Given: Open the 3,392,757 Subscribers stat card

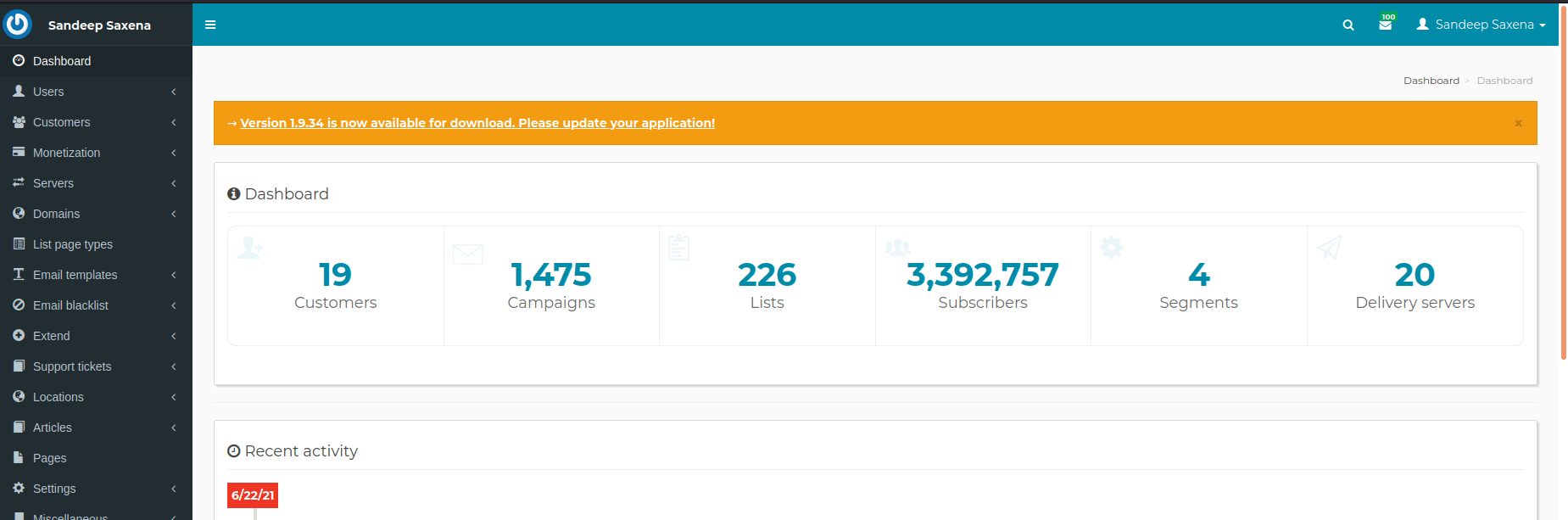Looking at the screenshot, I should [x=983, y=286].
